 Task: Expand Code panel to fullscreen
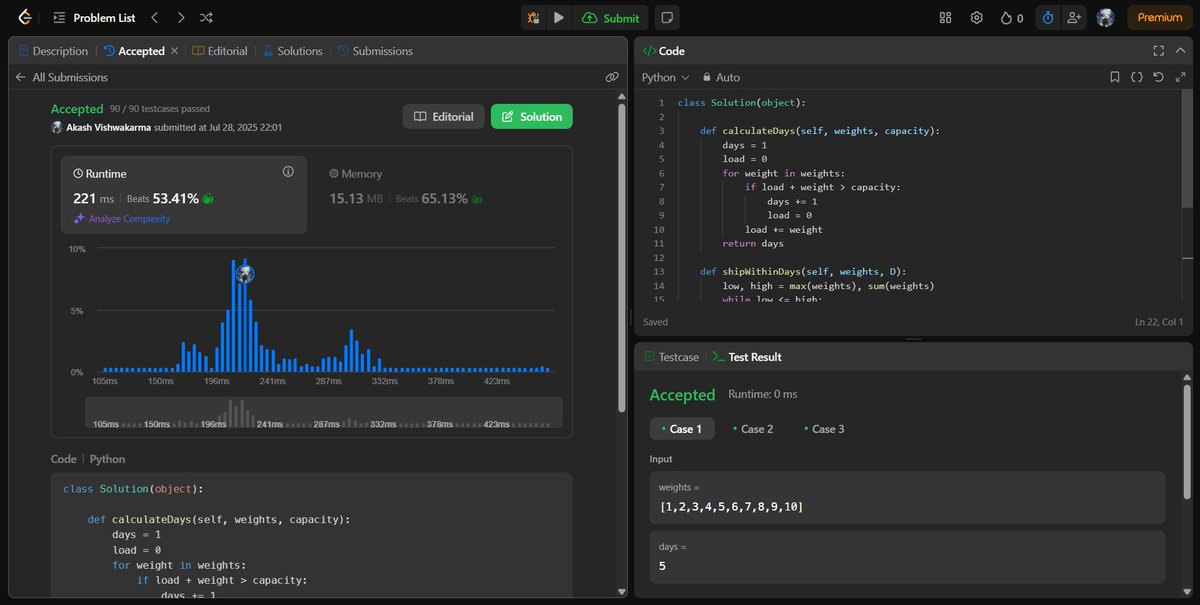[1158, 51]
